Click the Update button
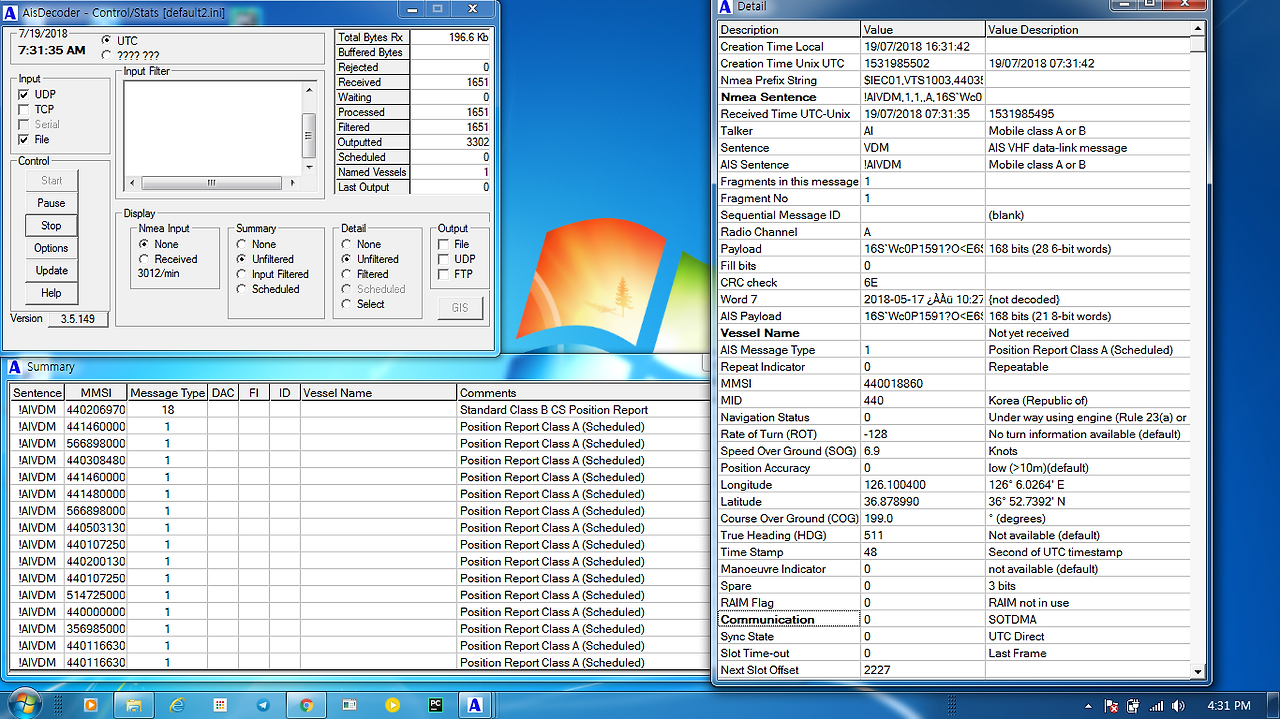This screenshot has height=719, width=1280. tap(51, 270)
